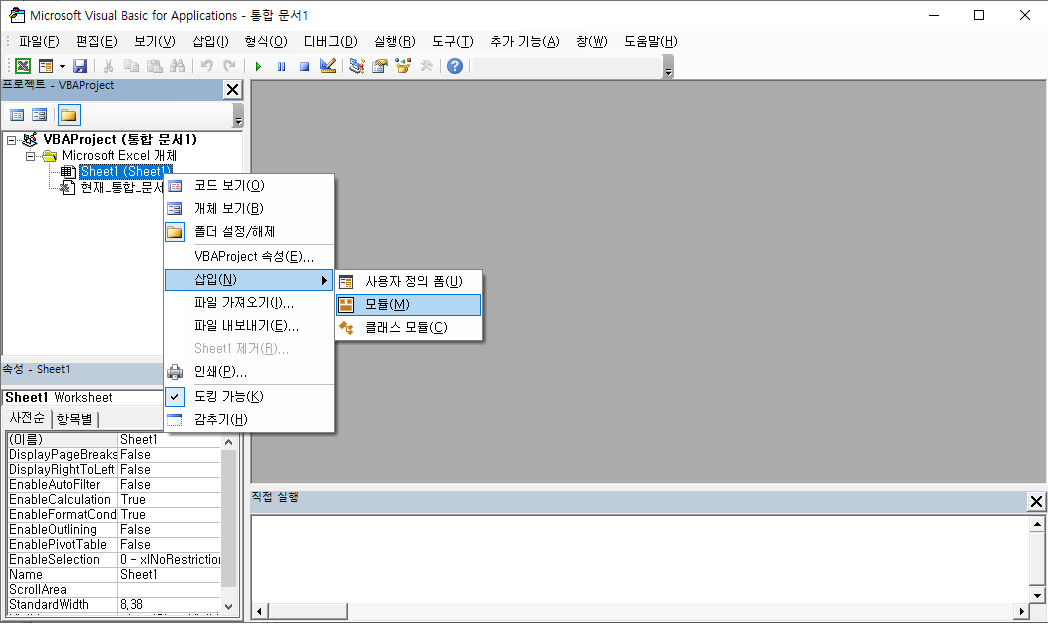Open the insert object dropdown arrow in toolbar

[62, 66]
